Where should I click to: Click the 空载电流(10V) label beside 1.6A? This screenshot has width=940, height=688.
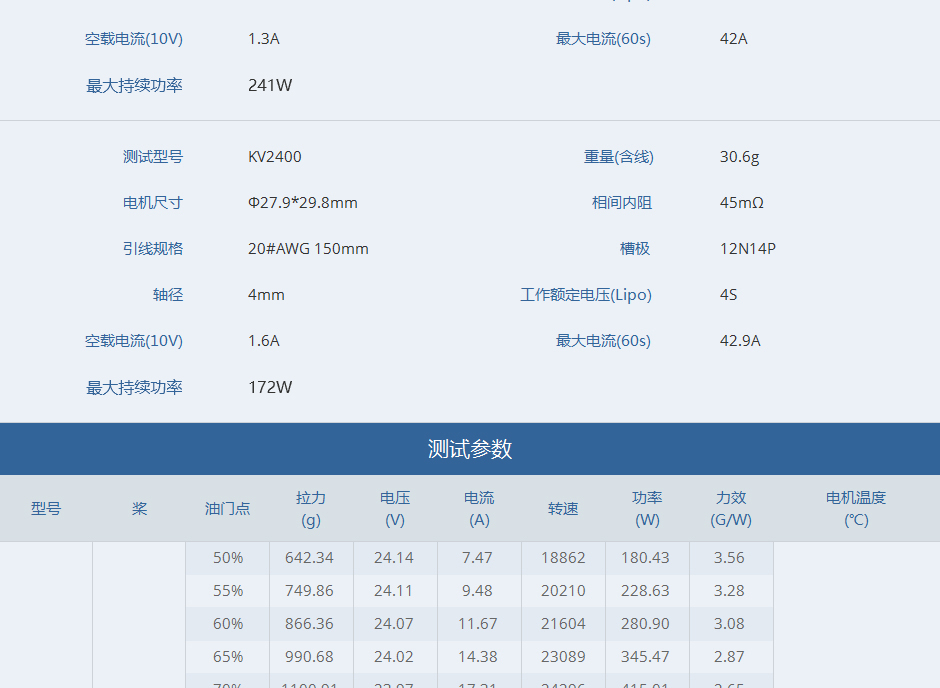coord(134,341)
